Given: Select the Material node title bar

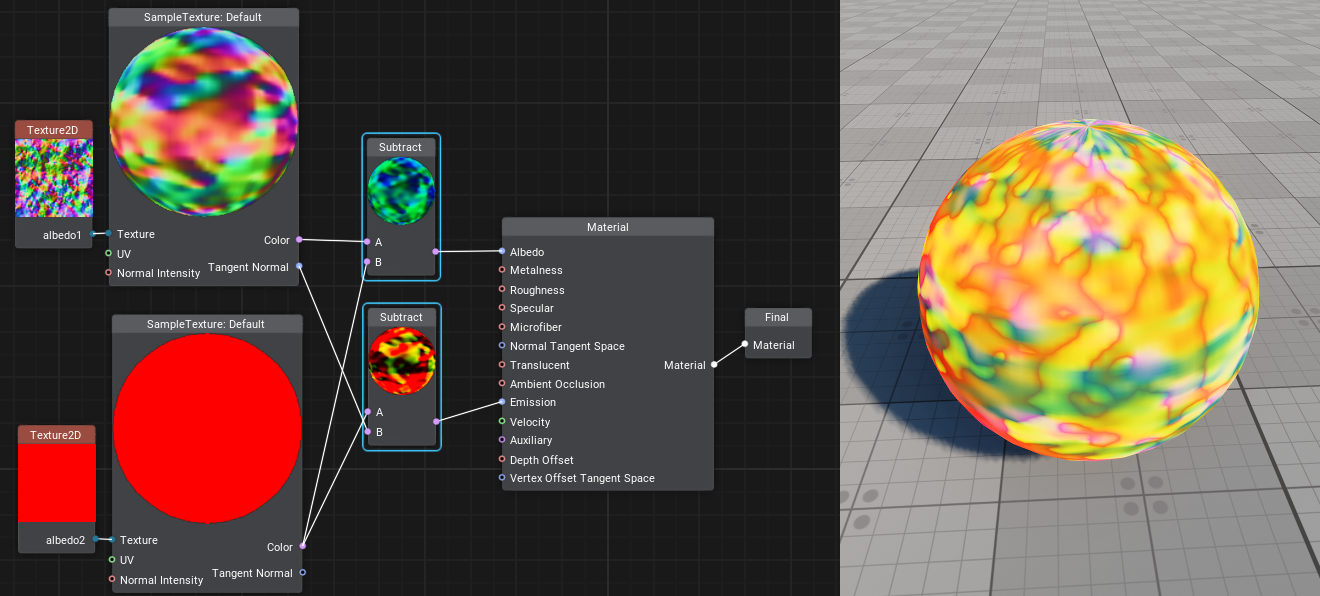Looking at the screenshot, I should (607, 227).
